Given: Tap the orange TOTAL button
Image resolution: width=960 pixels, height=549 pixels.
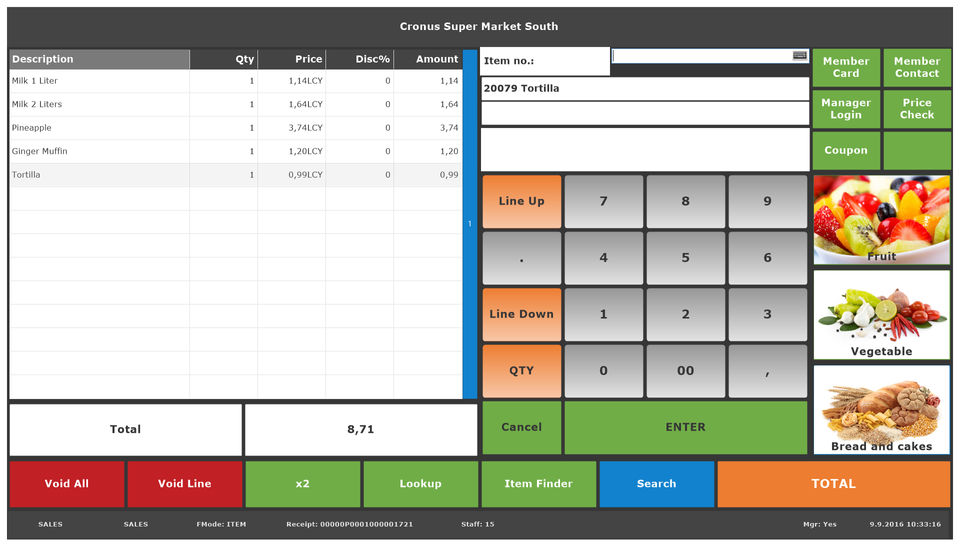Looking at the screenshot, I should [x=834, y=484].
